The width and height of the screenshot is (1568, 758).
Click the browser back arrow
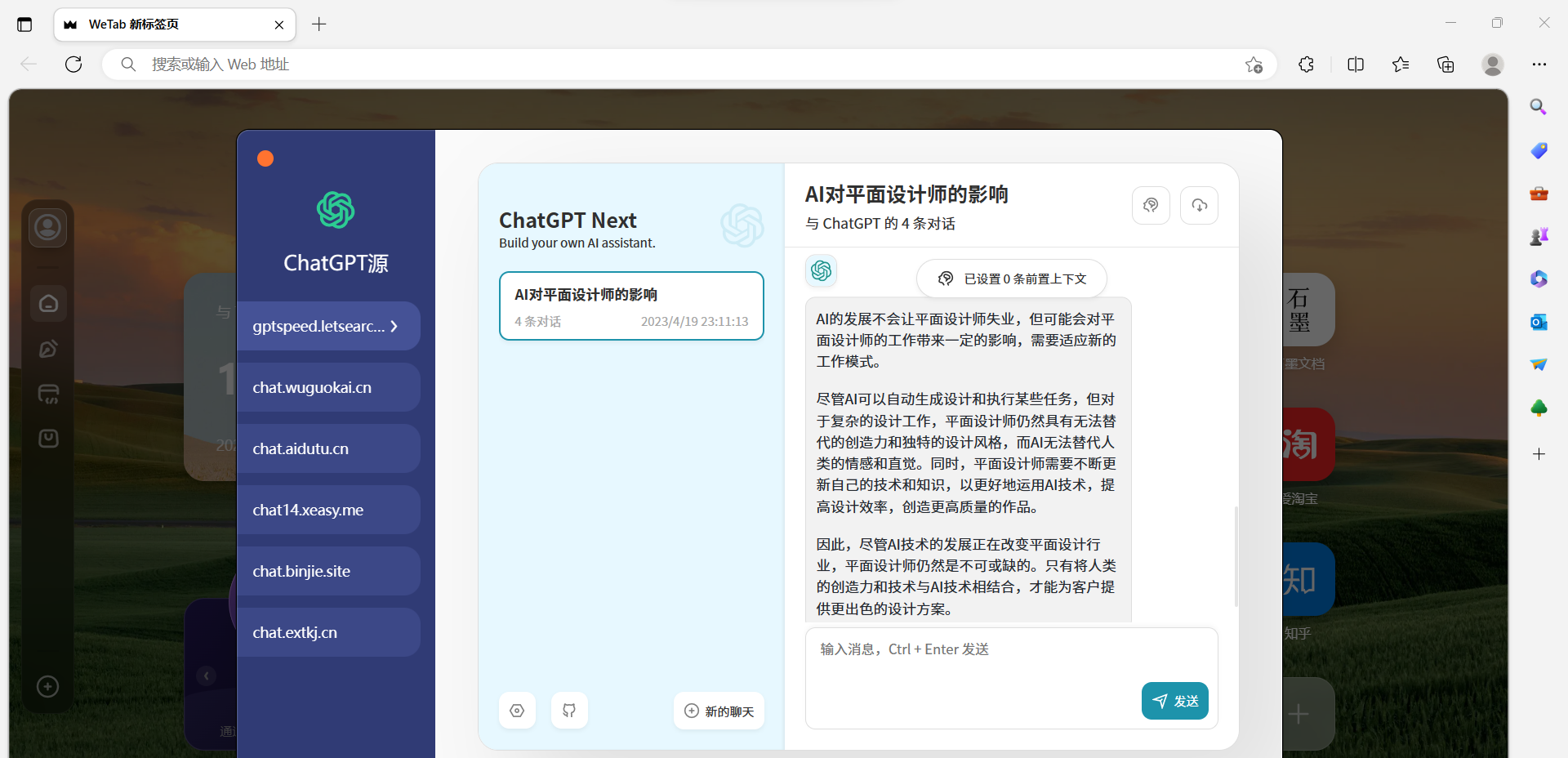[x=29, y=64]
